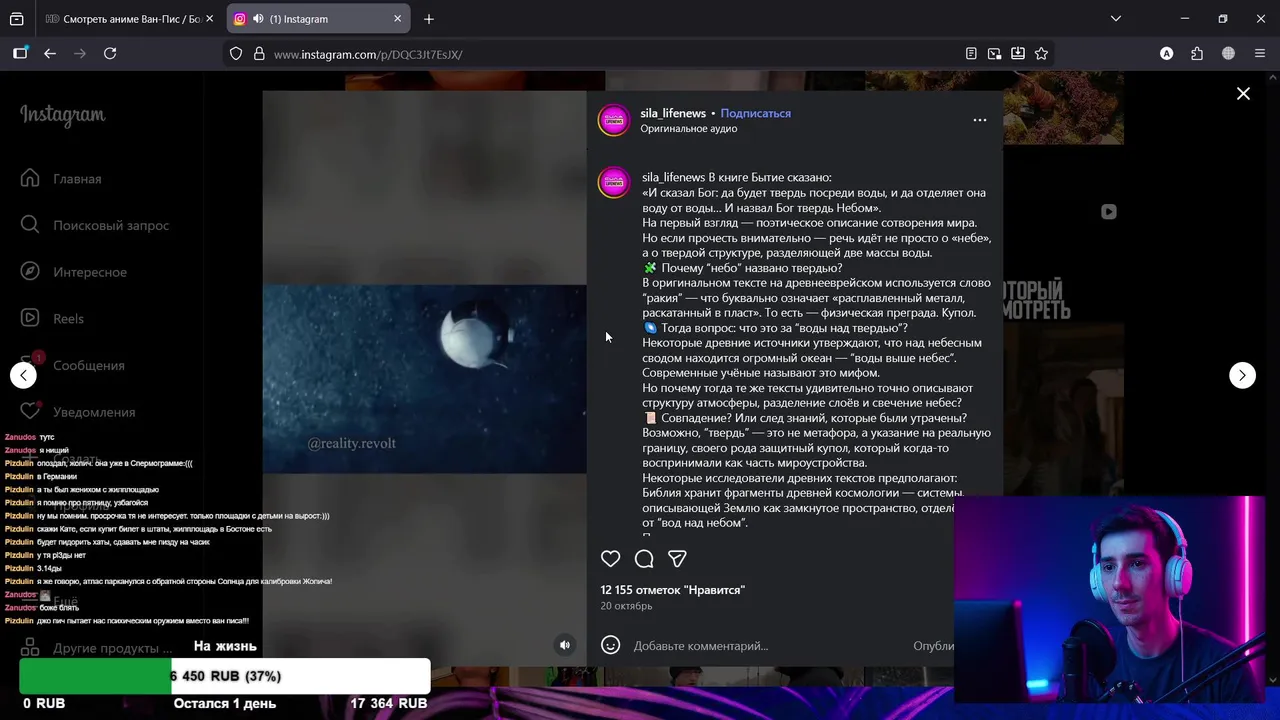1280x720 pixels.
Task: Follow the account via Подписаться
Action: pos(755,113)
